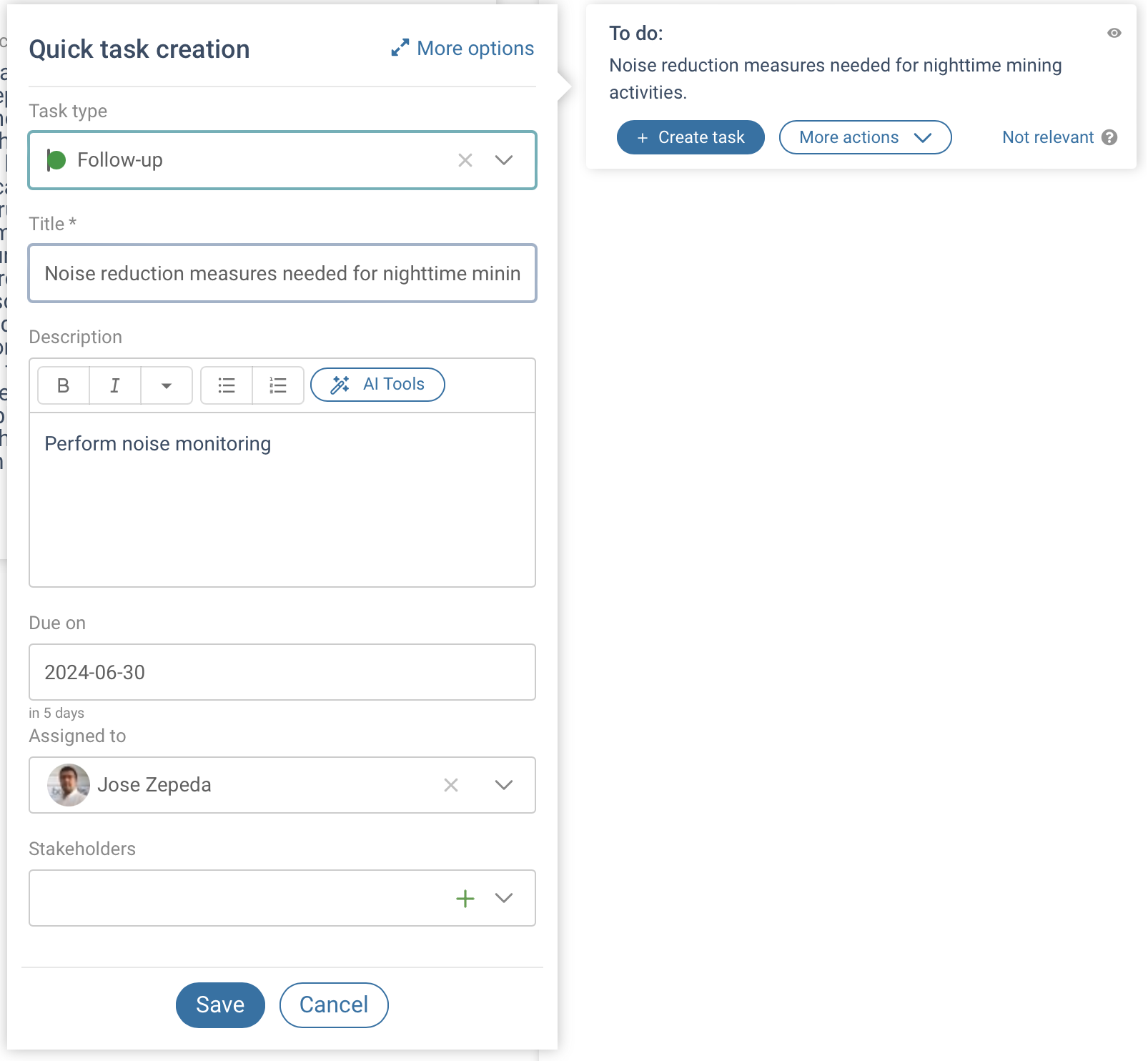Expand the Assigned to dropdown
Image resolution: width=1148 pixels, height=1061 pixels.
(504, 785)
